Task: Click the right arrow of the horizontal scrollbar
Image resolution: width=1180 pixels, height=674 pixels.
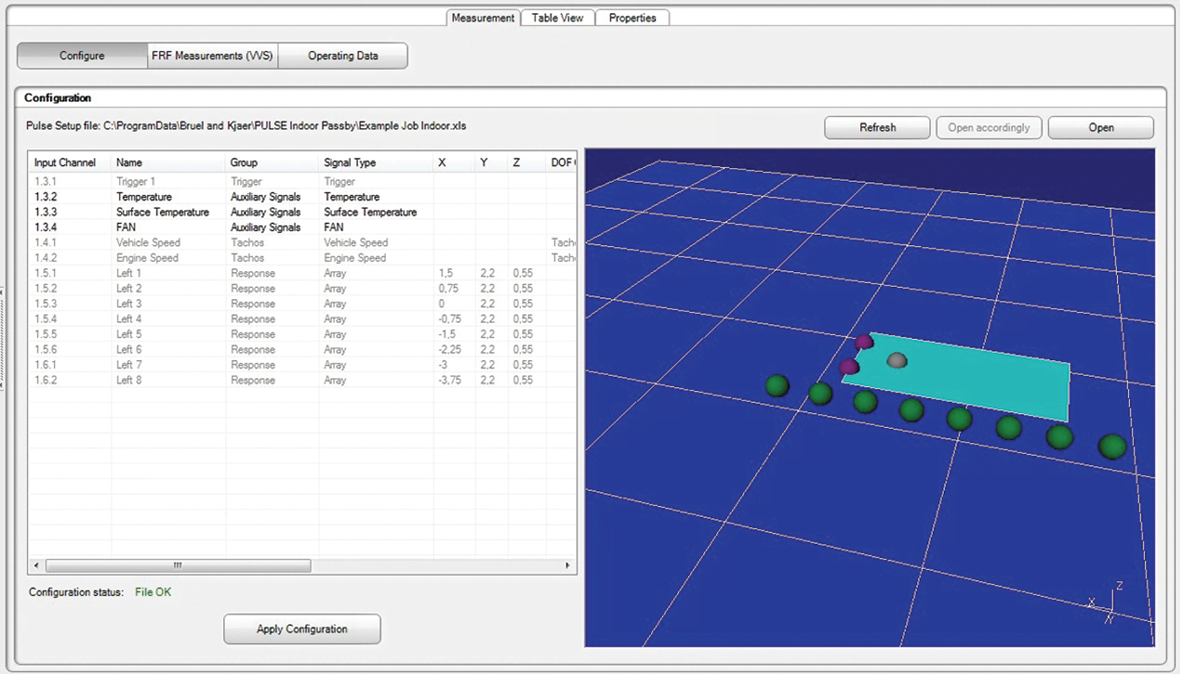Action: [567, 565]
